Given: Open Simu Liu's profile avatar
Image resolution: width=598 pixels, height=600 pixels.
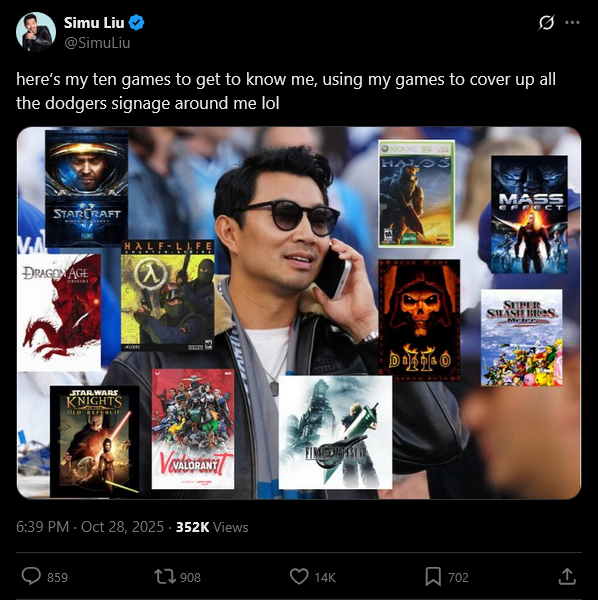Looking at the screenshot, I should tap(36, 32).
